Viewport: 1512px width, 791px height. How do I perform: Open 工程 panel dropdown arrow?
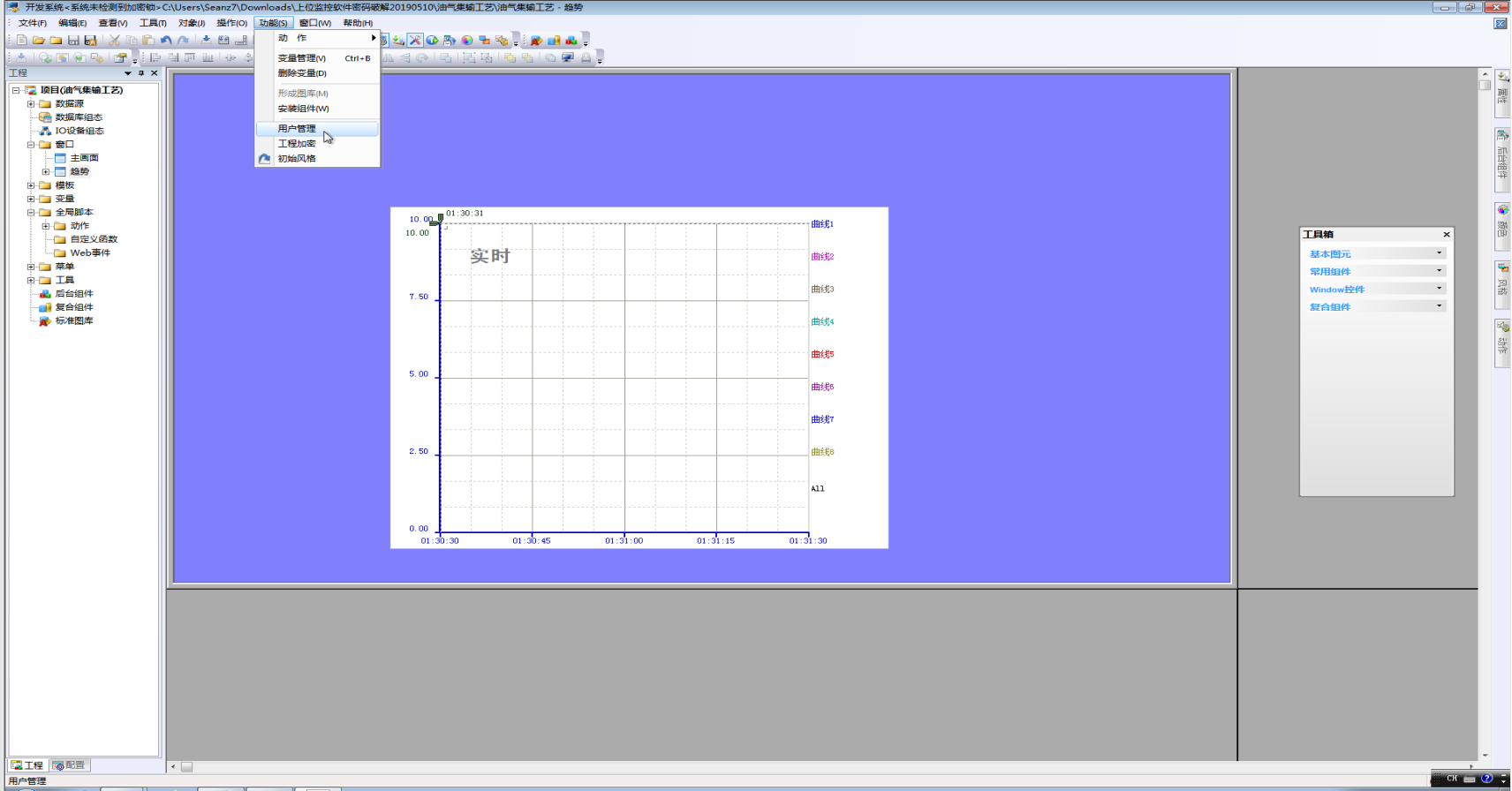coord(128,73)
